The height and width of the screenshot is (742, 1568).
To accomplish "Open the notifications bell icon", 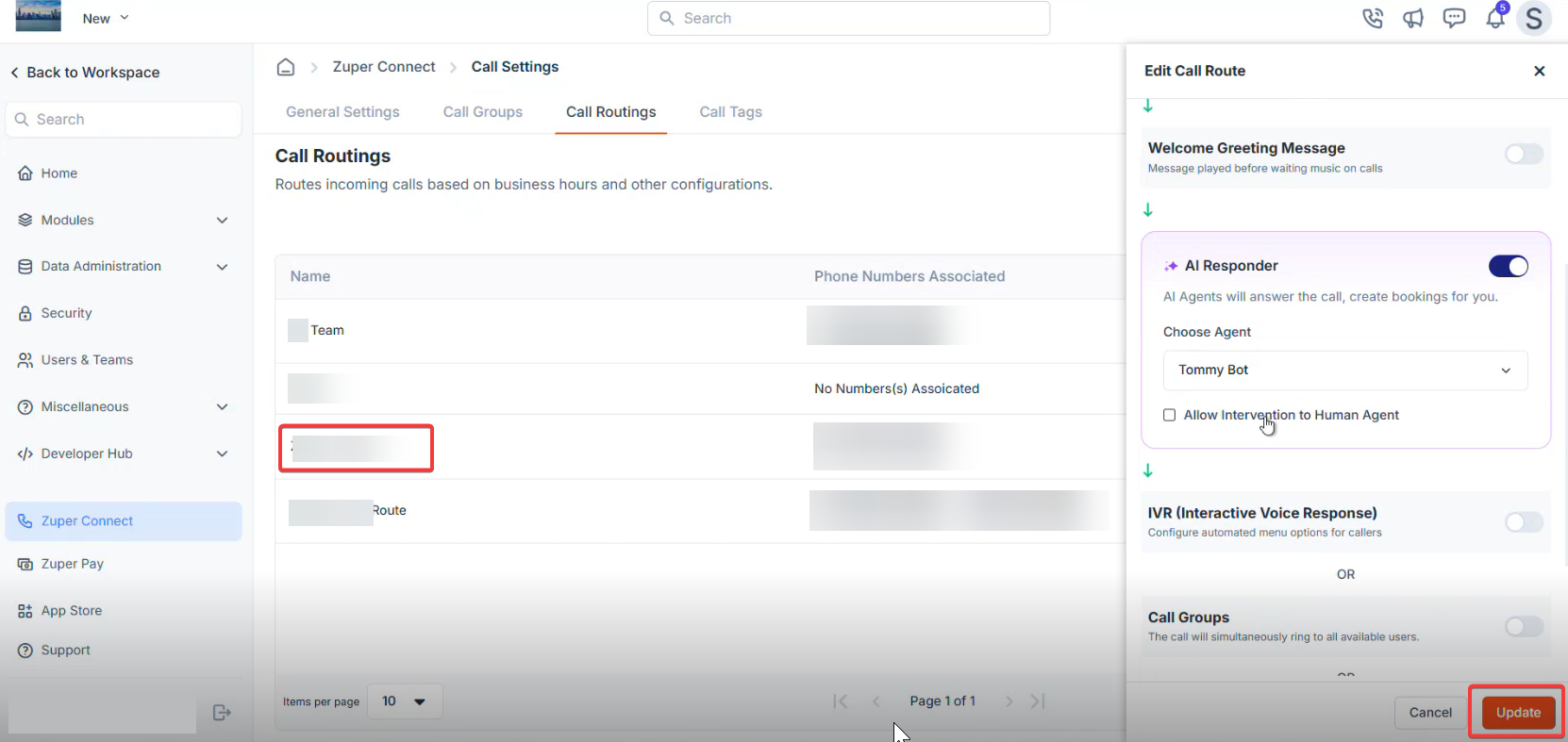I will (1495, 18).
